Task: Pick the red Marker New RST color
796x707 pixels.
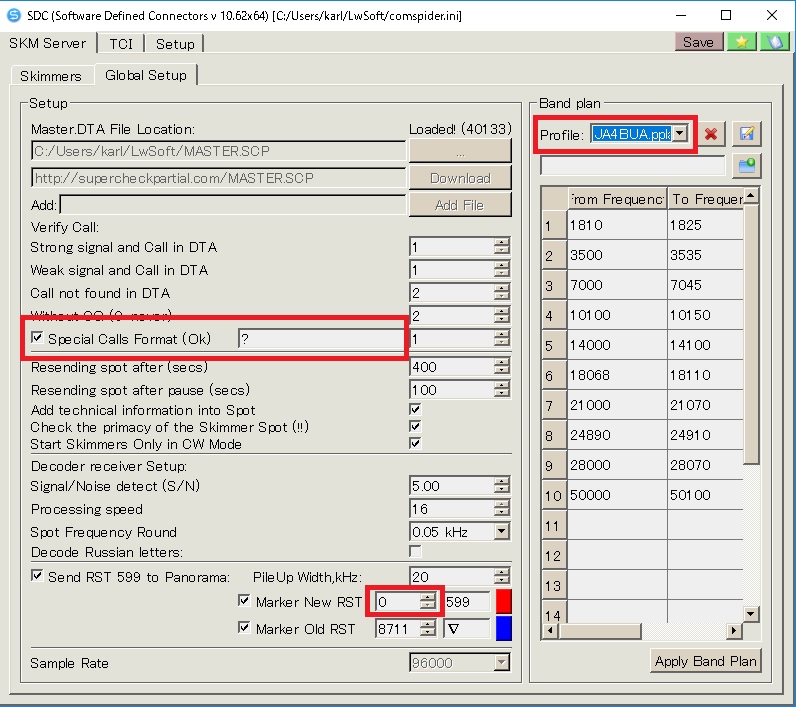Action: click(x=504, y=601)
